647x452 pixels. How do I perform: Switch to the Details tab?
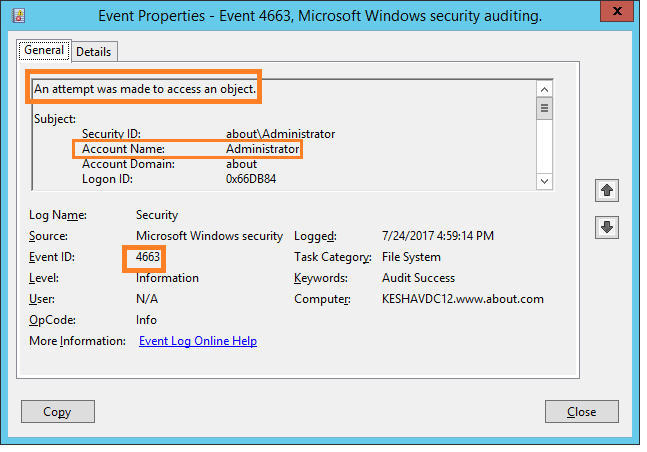94,51
